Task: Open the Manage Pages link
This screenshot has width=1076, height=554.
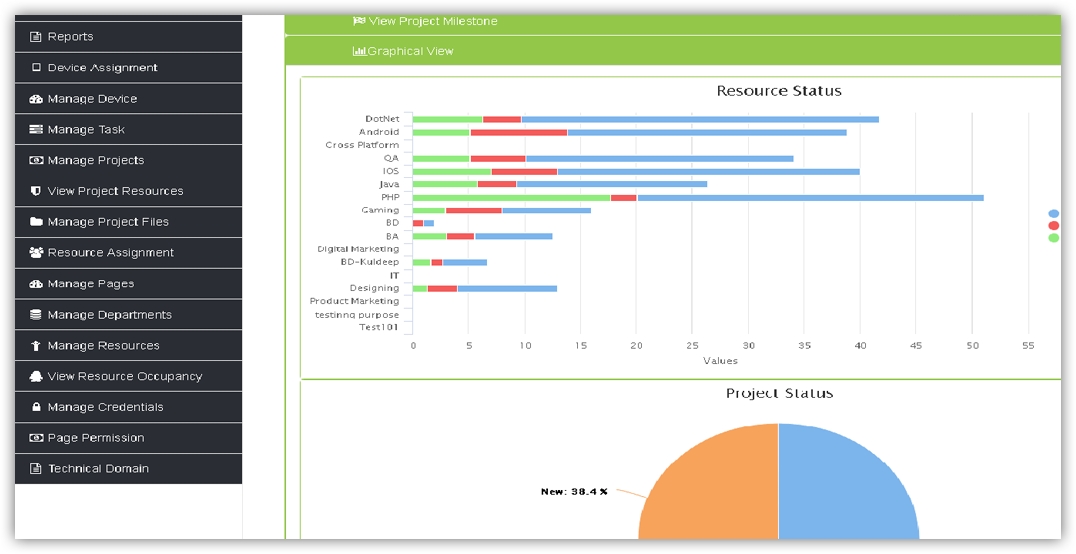Action: (128, 284)
